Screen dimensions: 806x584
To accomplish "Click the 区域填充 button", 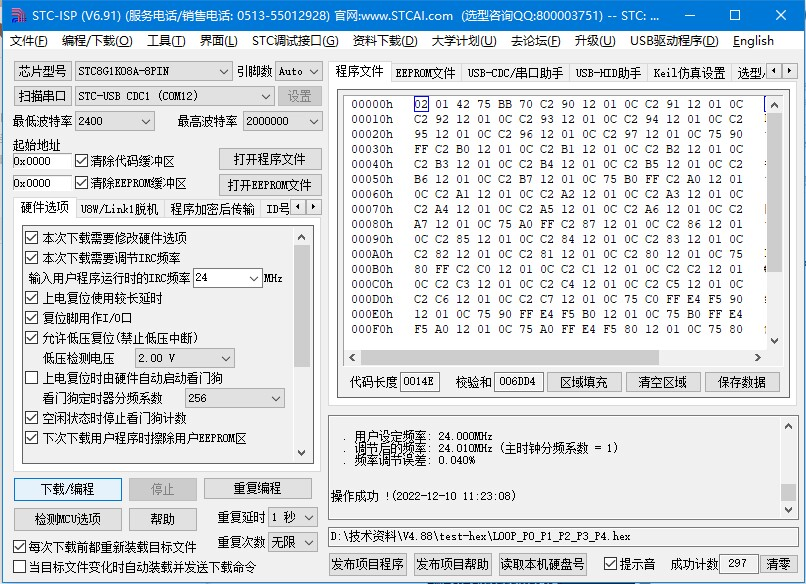I will (x=583, y=382).
